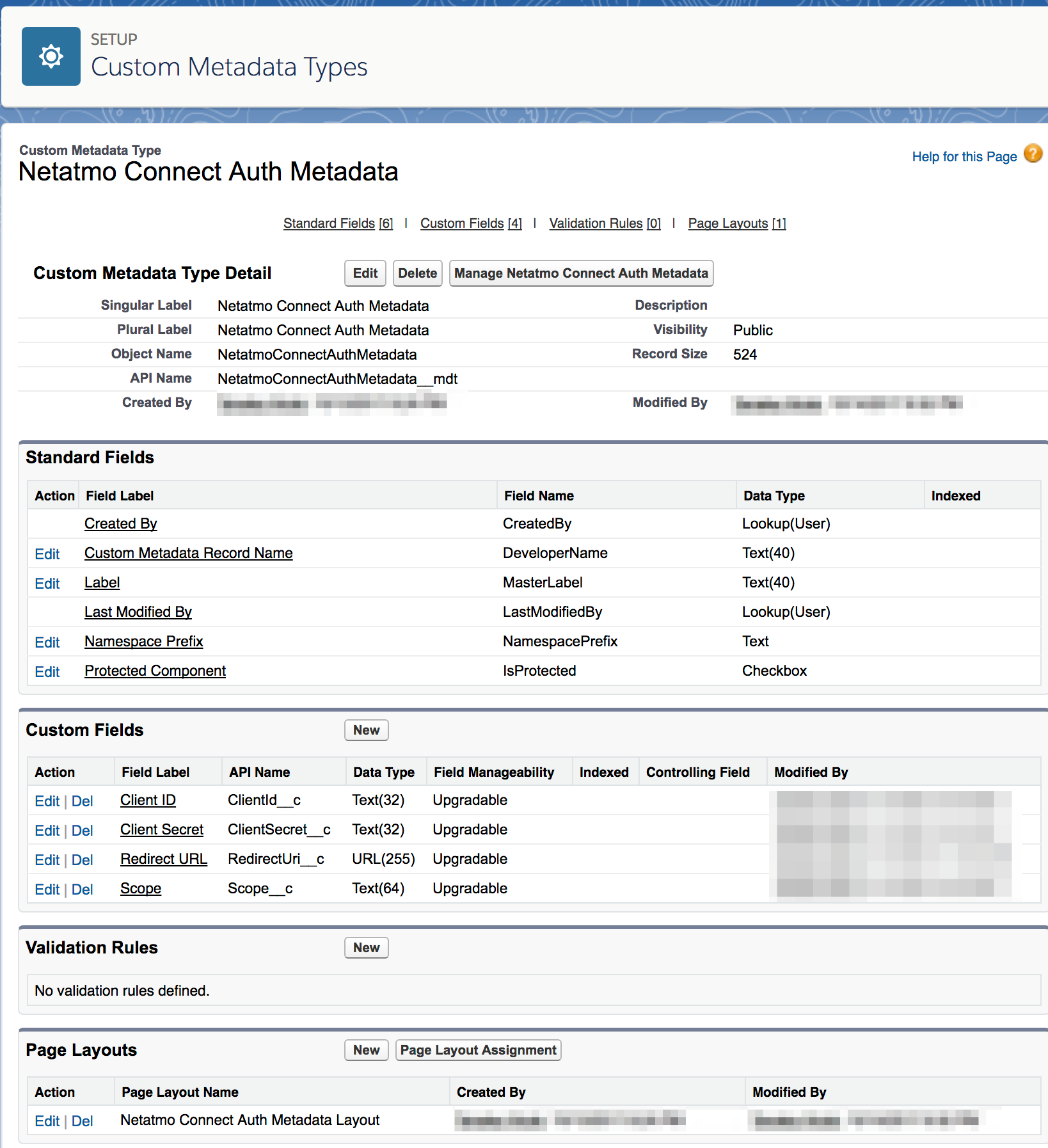Click the Controlling Field column header
Screen dimensions: 1048x1148
698,772
